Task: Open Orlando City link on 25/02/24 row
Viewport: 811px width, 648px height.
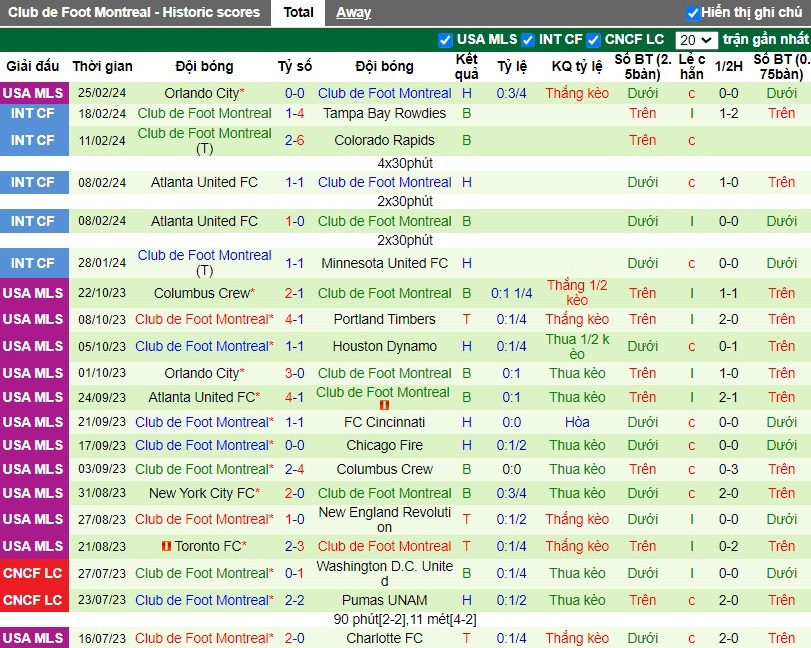Action: 204,93
